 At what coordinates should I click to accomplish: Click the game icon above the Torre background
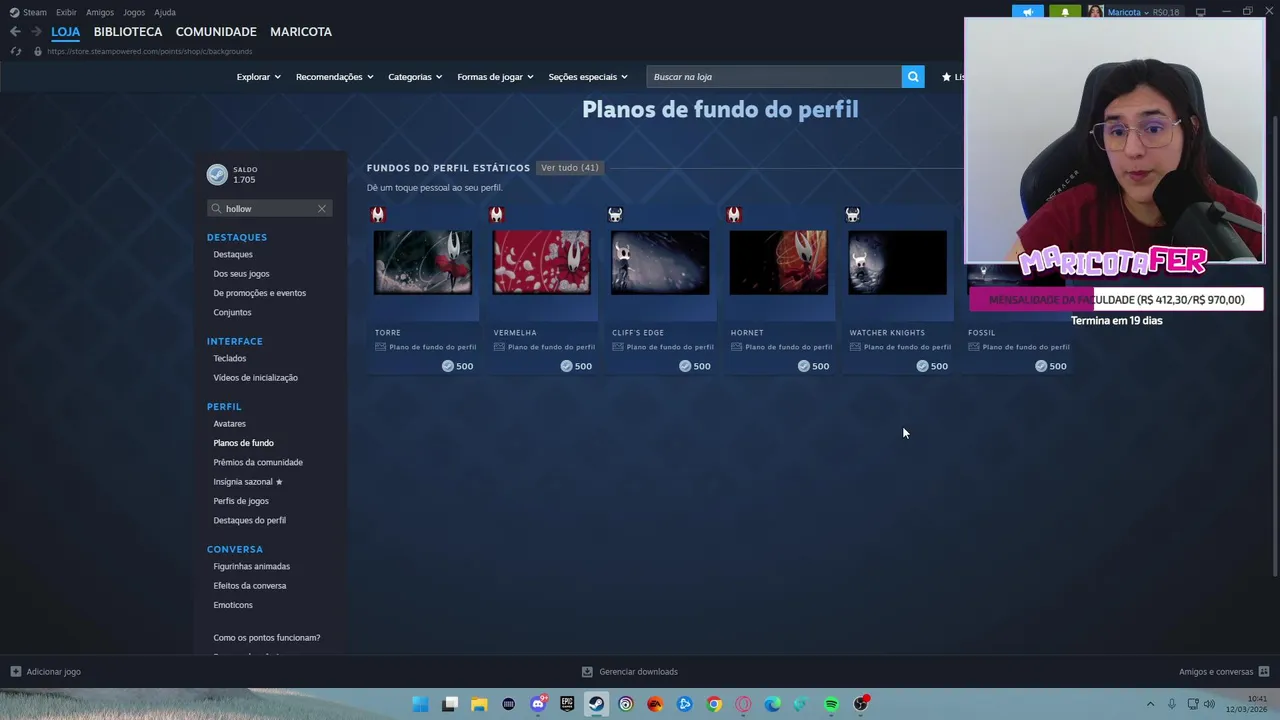click(378, 215)
